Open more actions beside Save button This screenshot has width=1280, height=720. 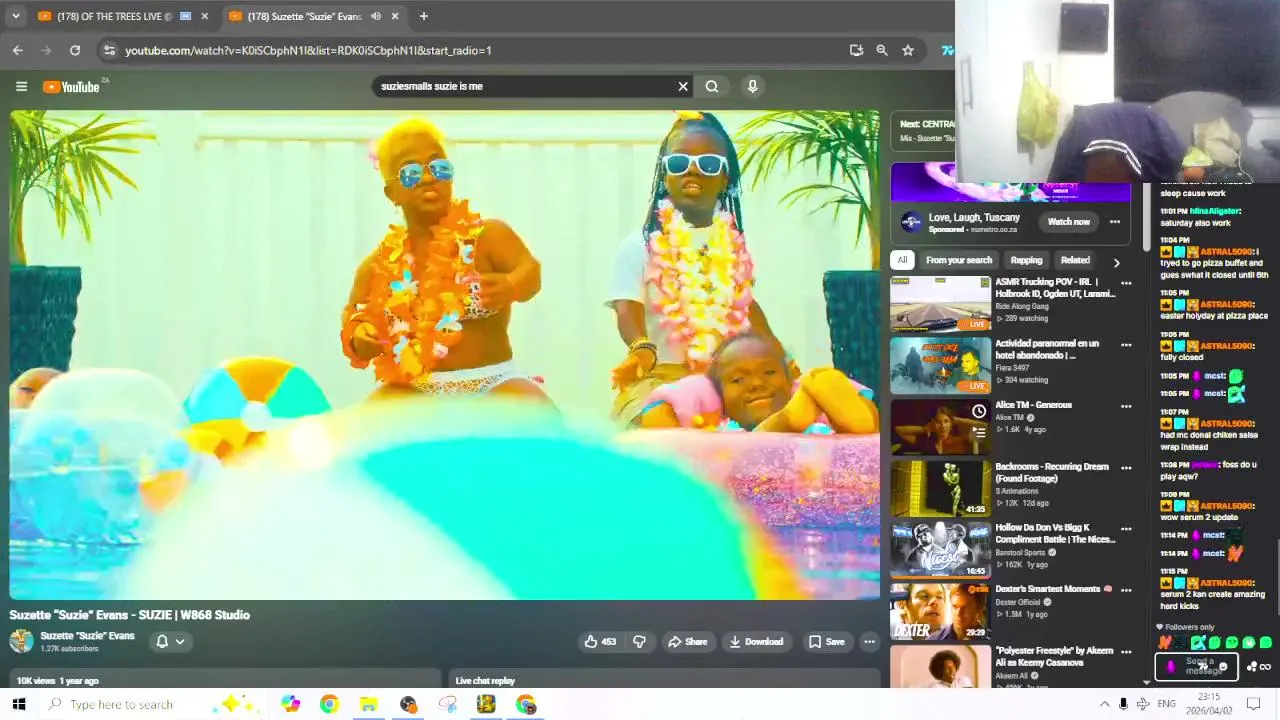(x=869, y=642)
